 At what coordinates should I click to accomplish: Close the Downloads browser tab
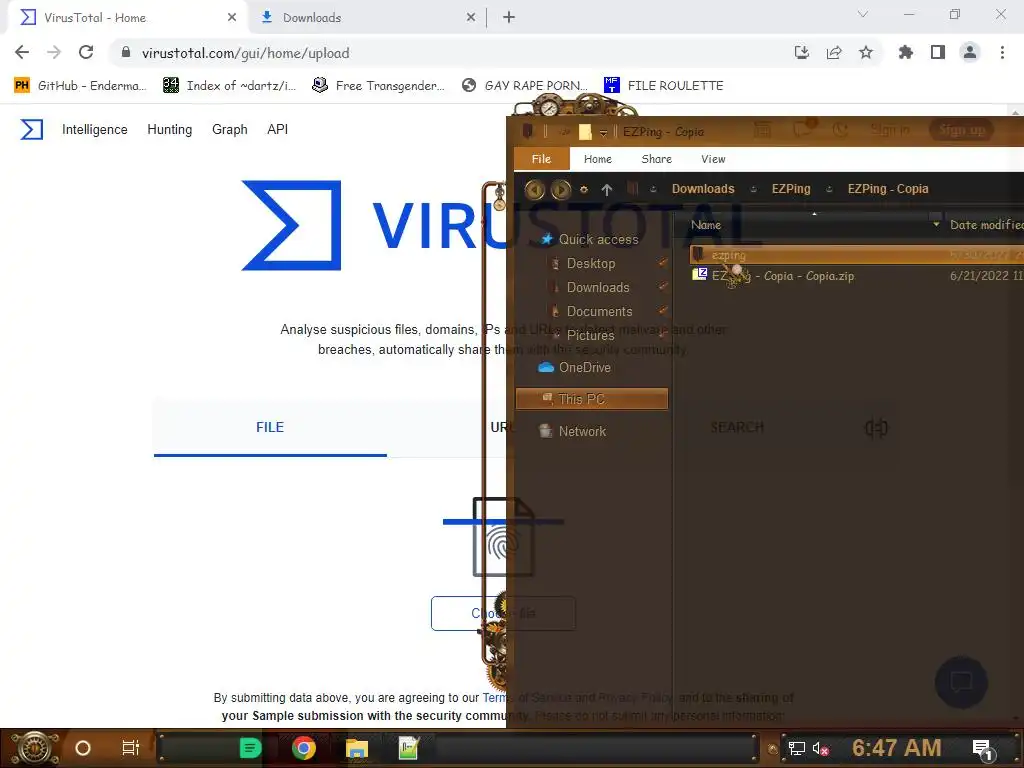tap(471, 18)
